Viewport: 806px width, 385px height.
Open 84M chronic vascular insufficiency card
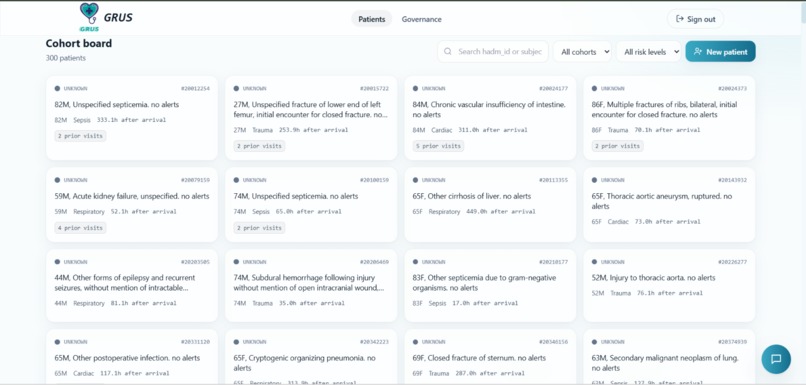(490, 118)
